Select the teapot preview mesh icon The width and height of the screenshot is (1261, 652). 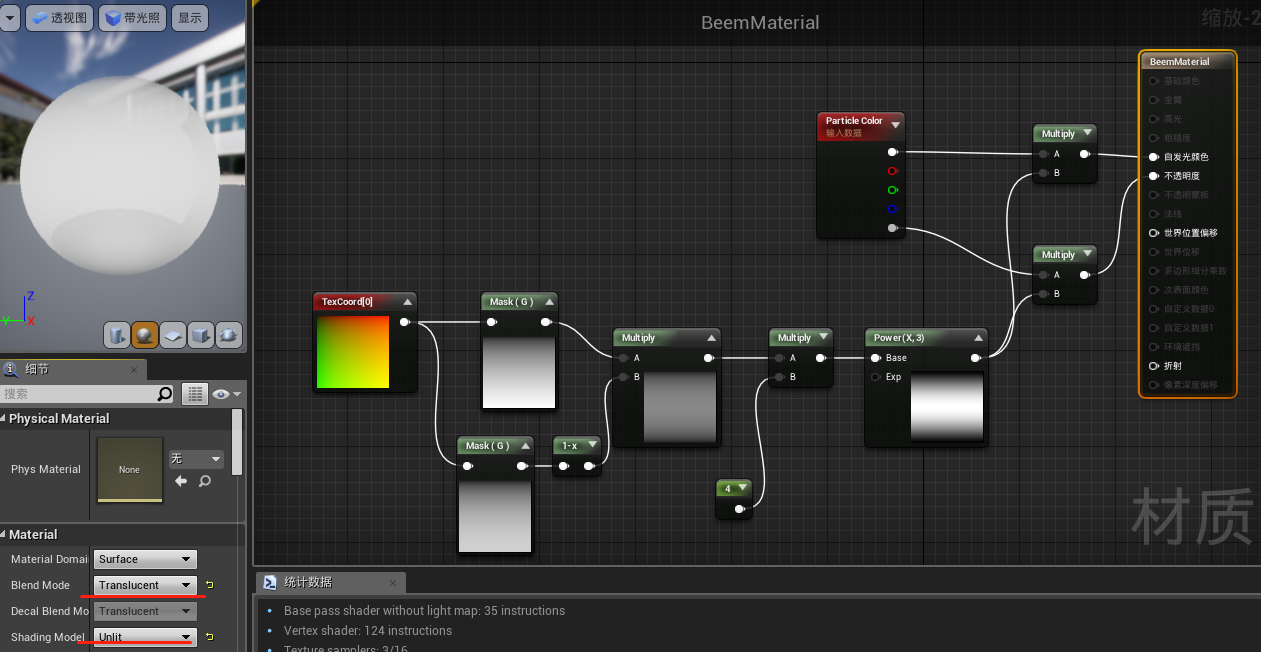coord(228,336)
